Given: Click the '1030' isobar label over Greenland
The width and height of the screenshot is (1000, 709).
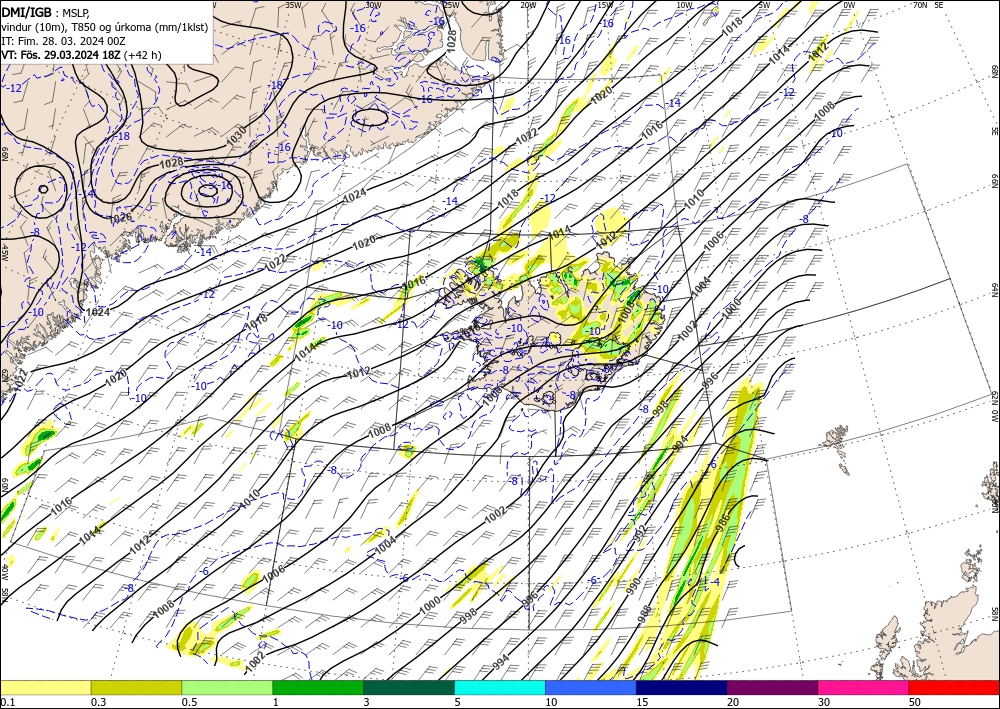Looking at the screenshot, I should click(236, 135).
